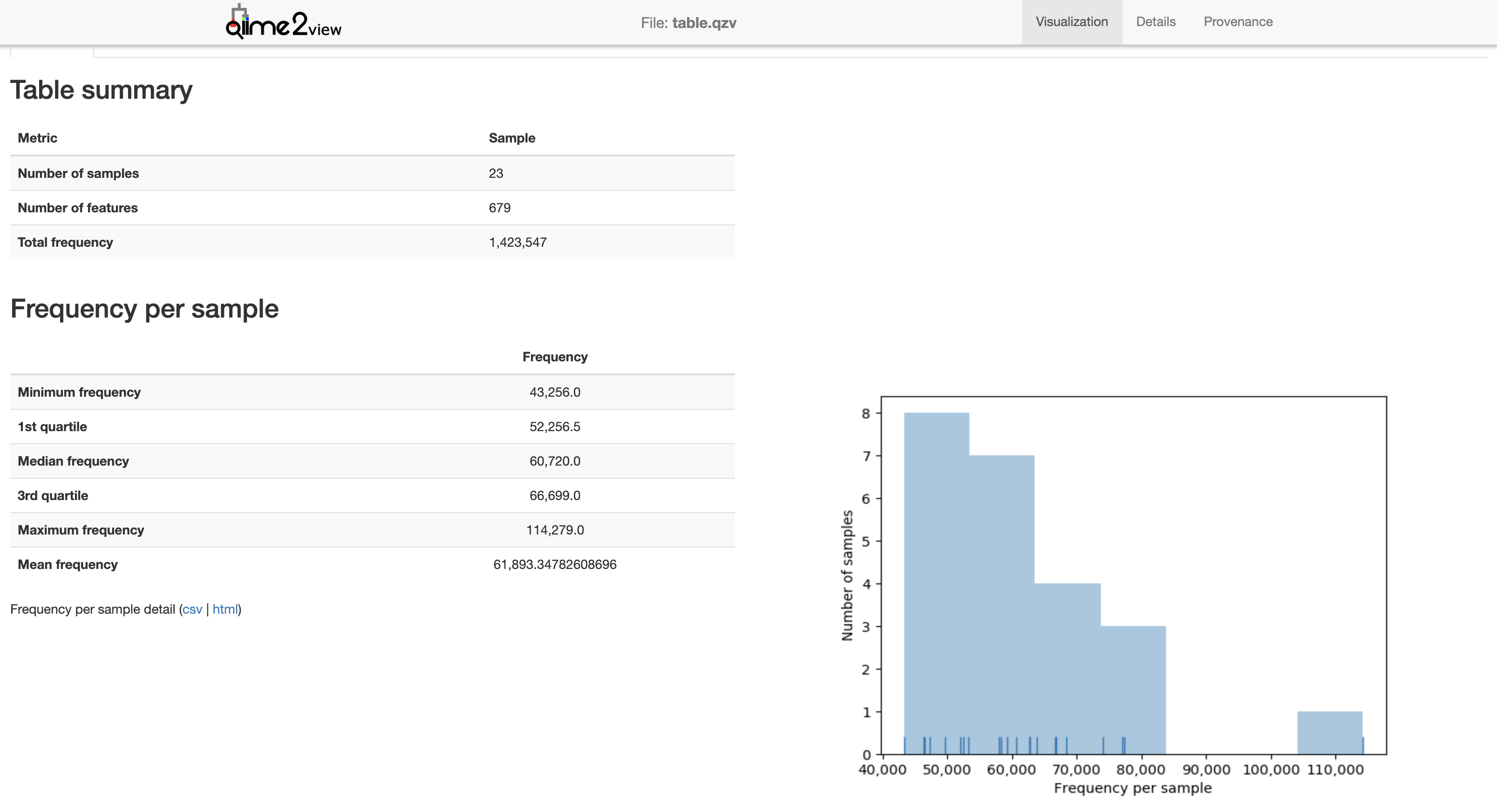This screenshot has width=1497, height=812.
Task: Open the Provenance tab
Action: [1238, 22]
